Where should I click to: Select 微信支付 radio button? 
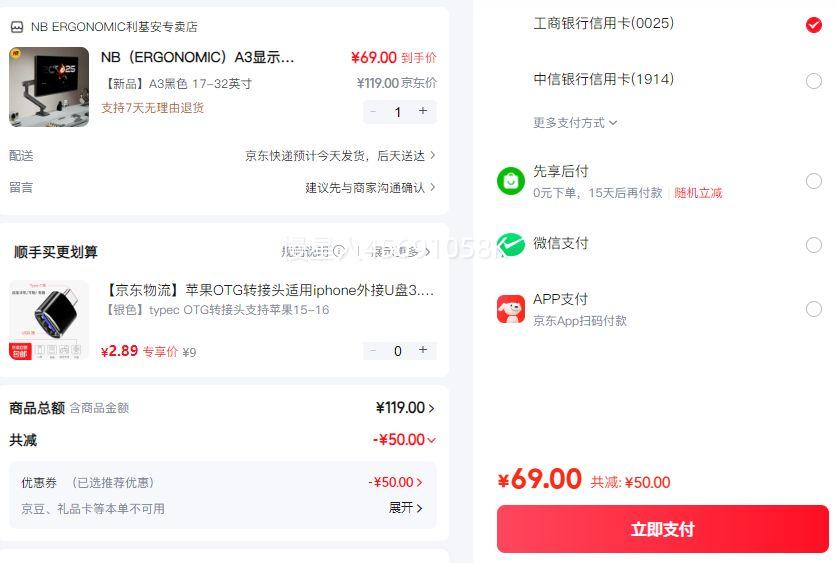pyautogui.click(x=813, y=245)
